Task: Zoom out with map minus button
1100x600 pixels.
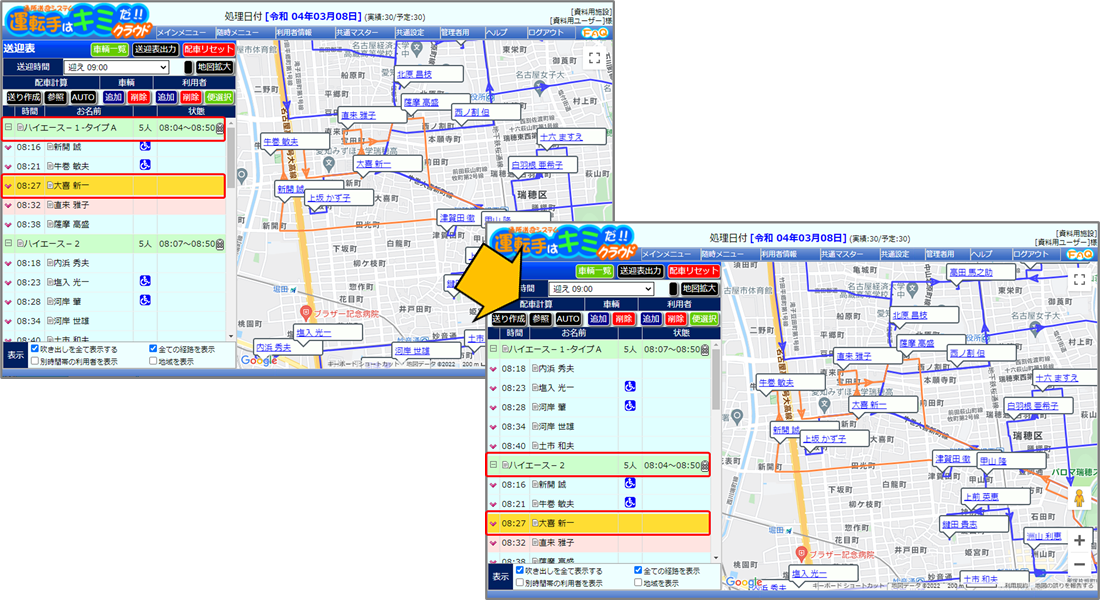Action: (x=1079, y=564)
